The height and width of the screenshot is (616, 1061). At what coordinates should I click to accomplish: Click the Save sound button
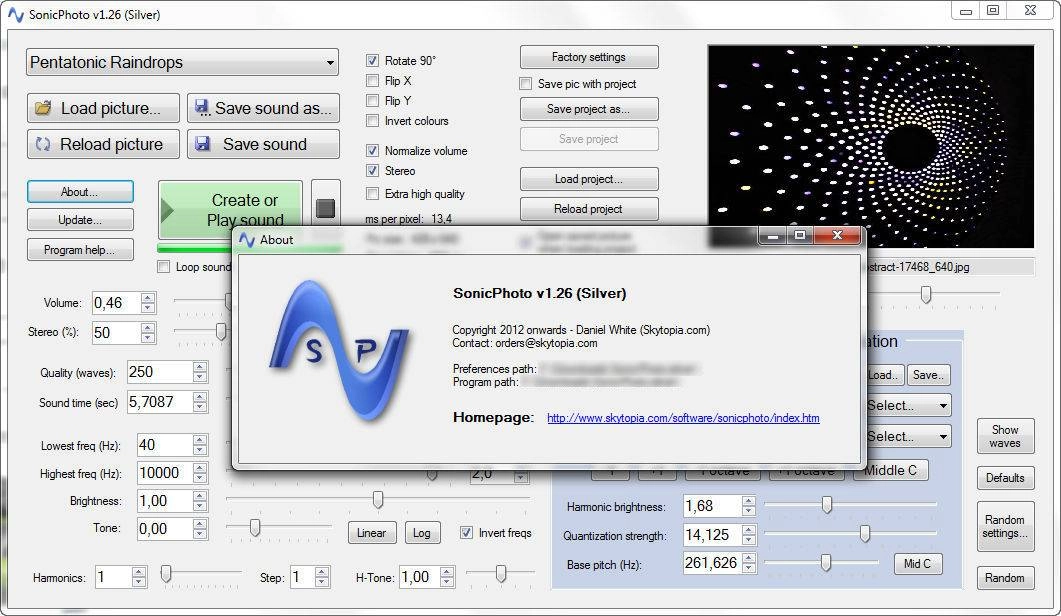click(x=263, y=144)
